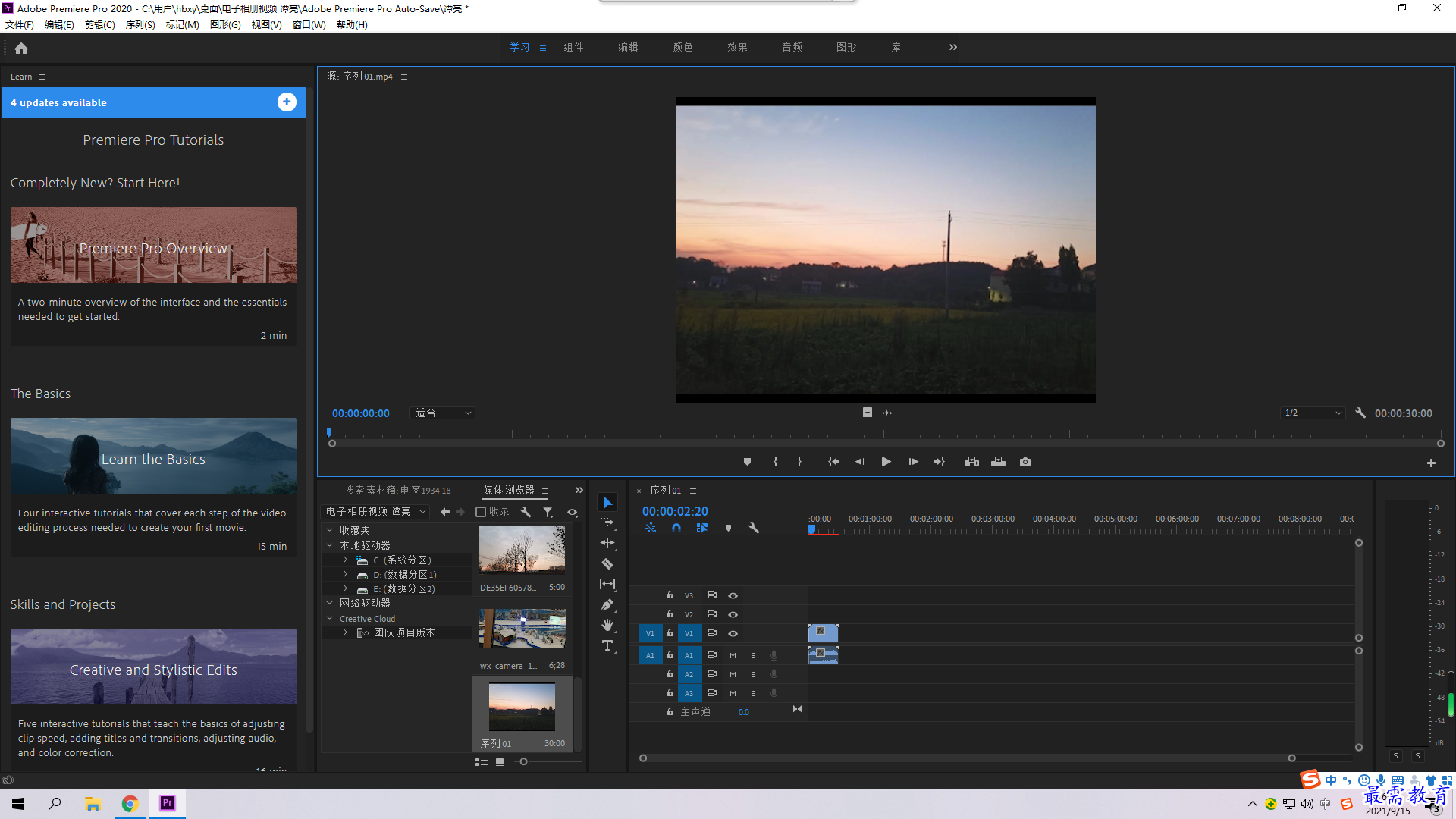
Task: Go back in media browser
Action: click(x=445, y=512)
